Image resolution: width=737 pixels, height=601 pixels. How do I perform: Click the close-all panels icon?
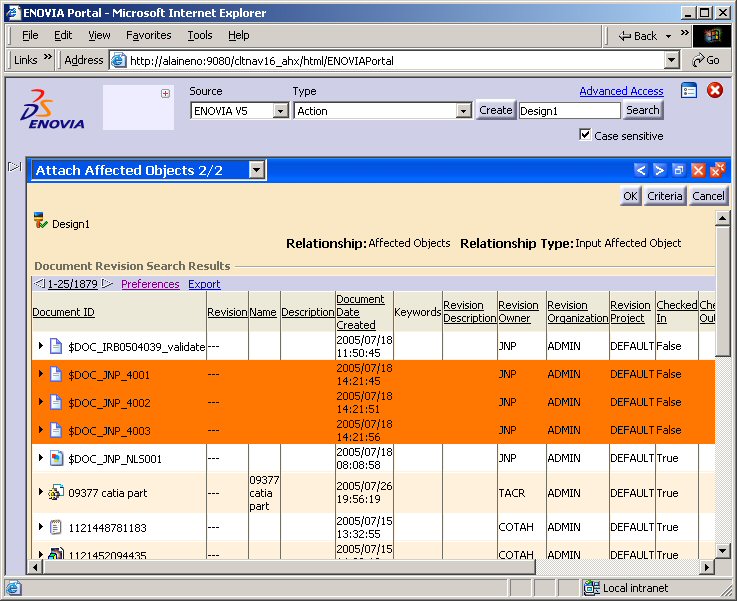point(717,170)
